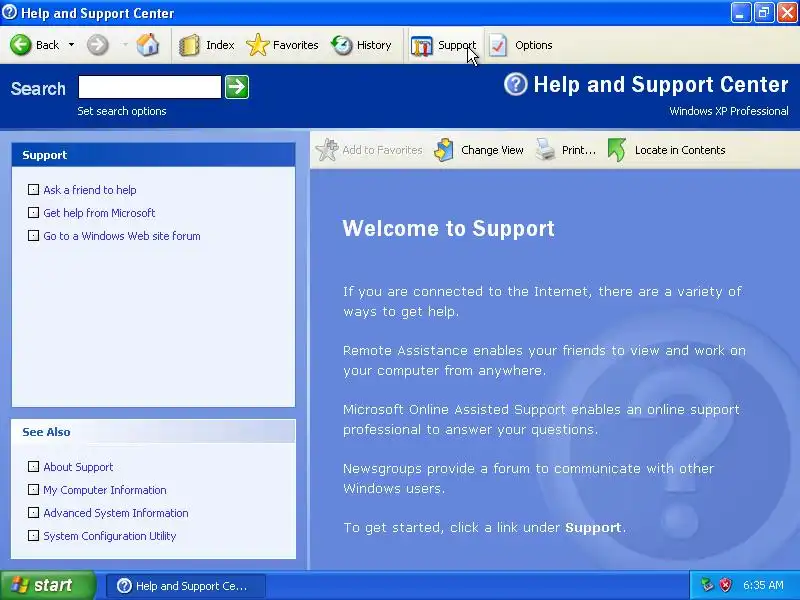Open Go to a Windows Web site forum
This screenshot has height=600, width=800.
[x=121, y=236]
